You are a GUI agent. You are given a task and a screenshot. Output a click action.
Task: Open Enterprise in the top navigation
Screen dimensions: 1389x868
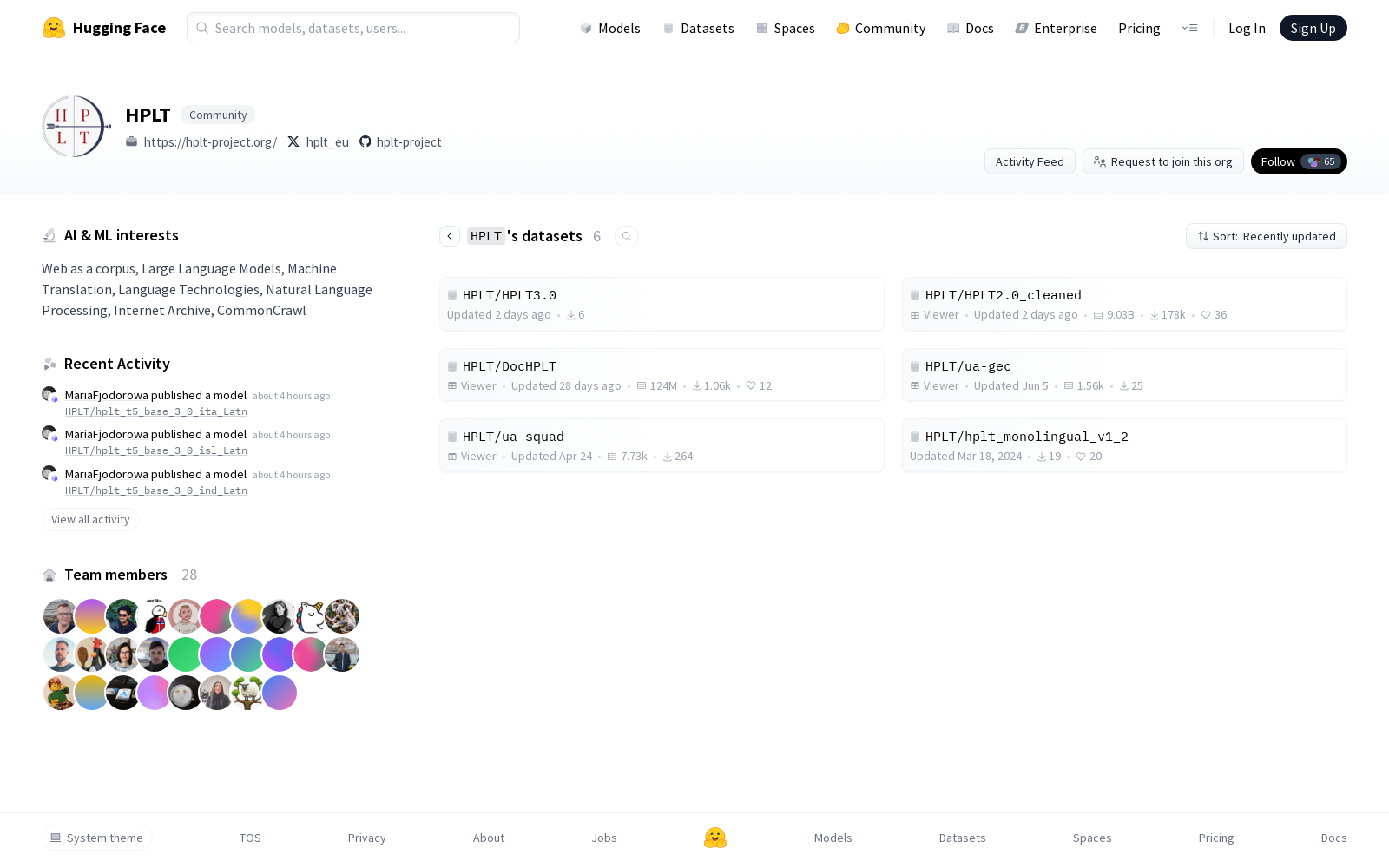(x=1057, y=28)
